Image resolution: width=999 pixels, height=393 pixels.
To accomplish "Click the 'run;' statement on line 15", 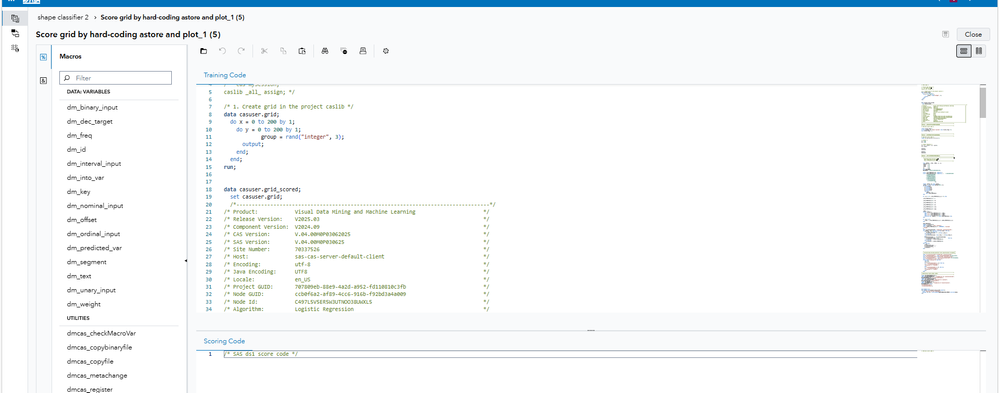I will point(229,167).
